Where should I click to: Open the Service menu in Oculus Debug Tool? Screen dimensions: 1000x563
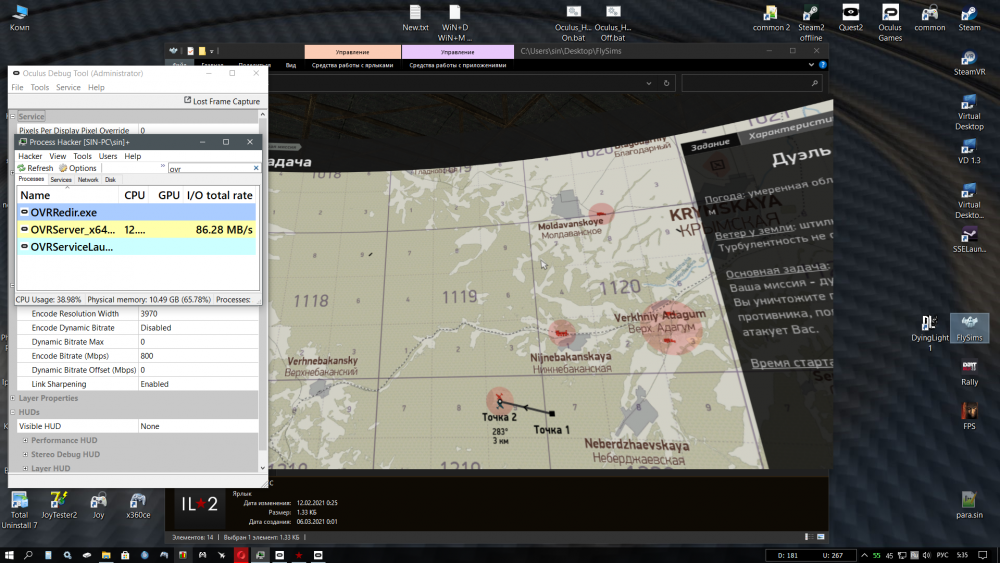click(x=68, y=87)
